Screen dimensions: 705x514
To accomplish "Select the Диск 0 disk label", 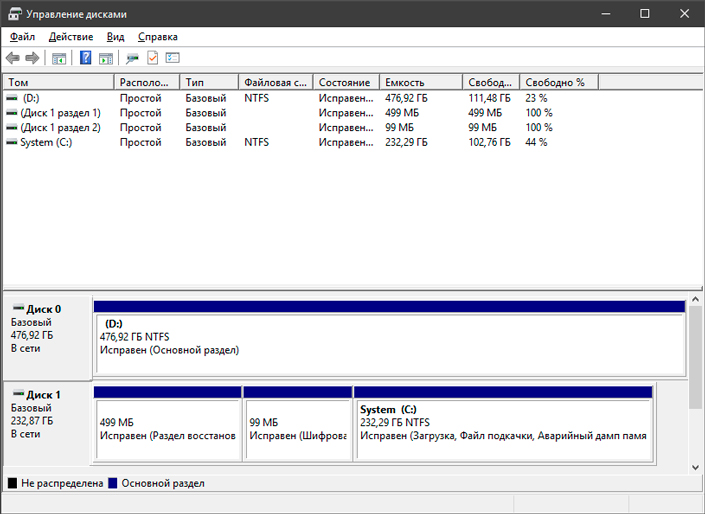I will click(47, 338).
